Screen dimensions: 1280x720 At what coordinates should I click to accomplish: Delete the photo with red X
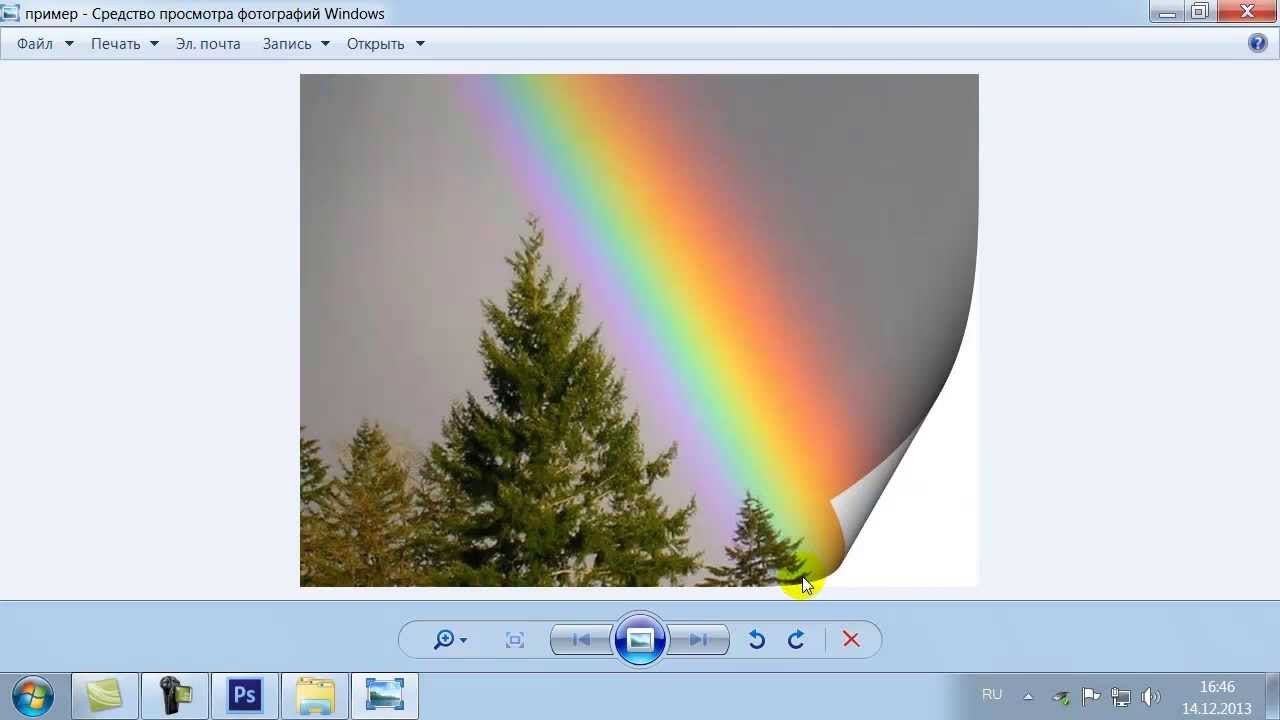[851, 640]
